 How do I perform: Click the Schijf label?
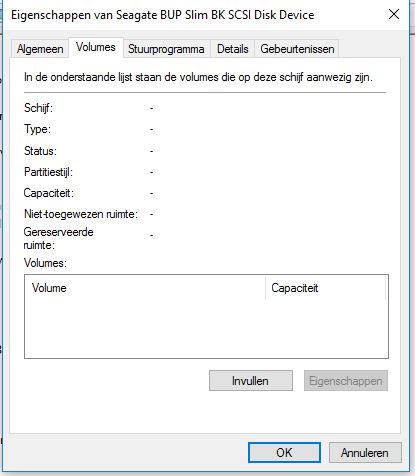38,108
